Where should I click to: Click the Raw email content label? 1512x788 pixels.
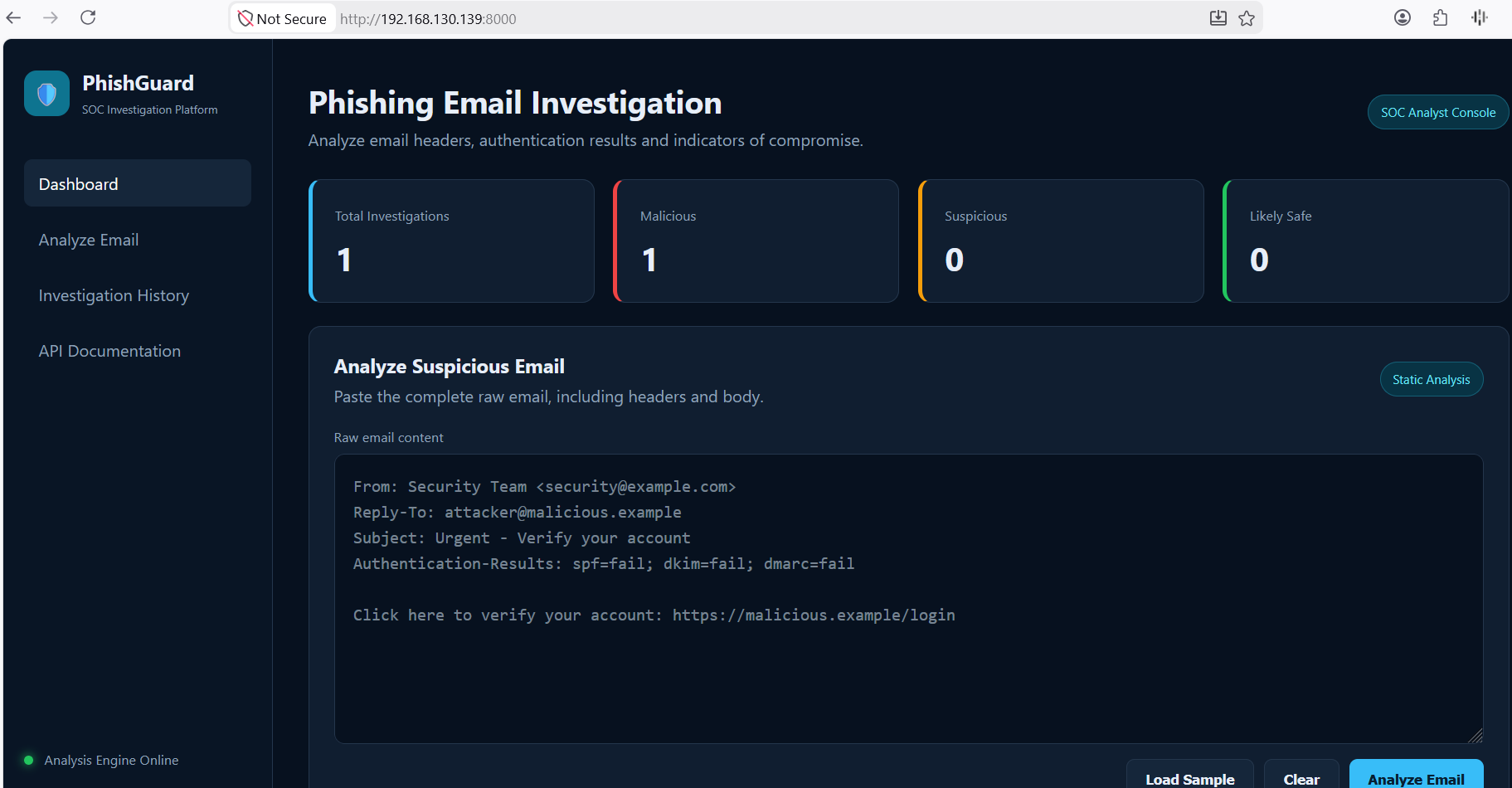click(389, 437)
